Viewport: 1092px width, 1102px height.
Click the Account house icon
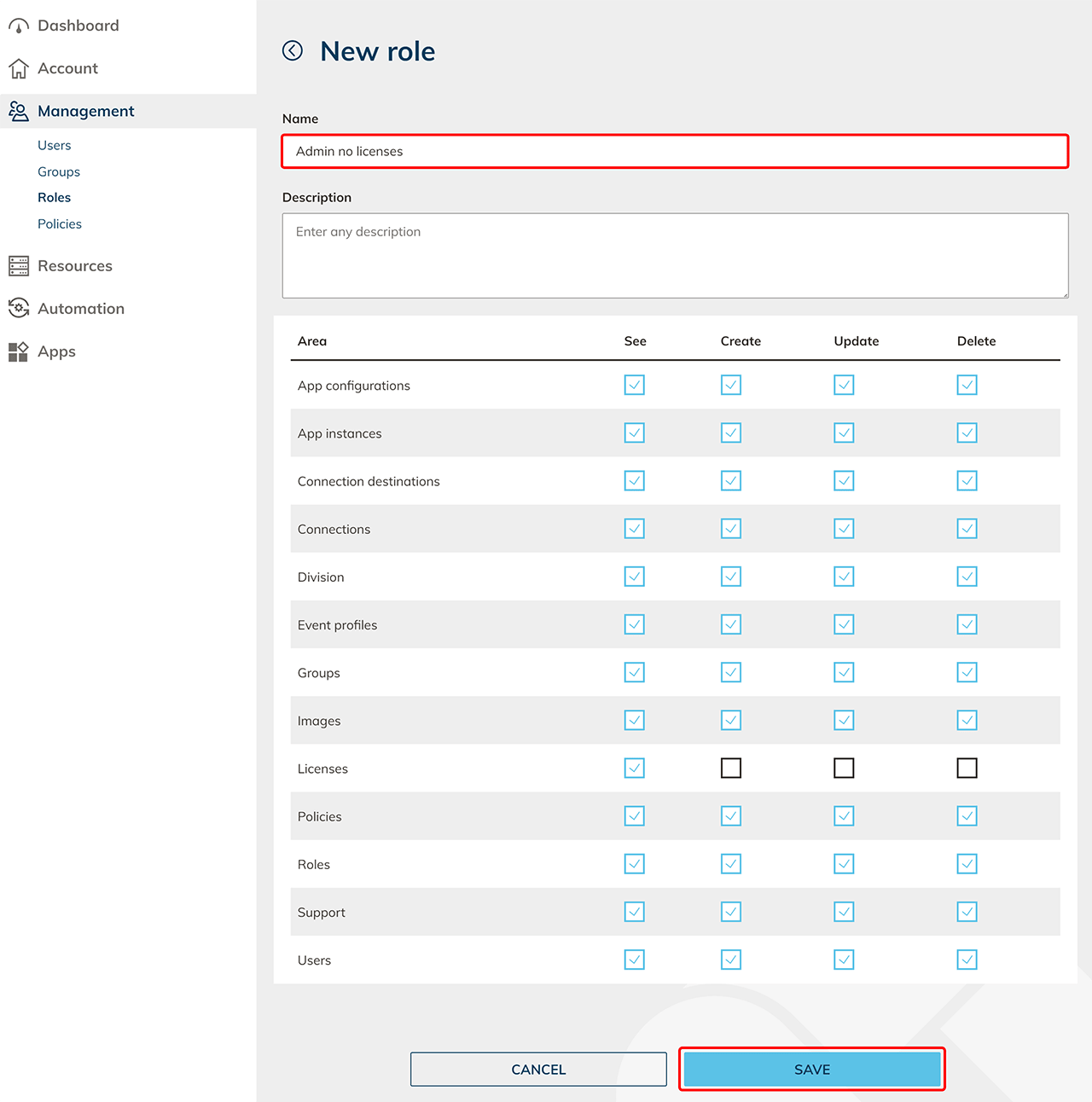[x=19, y=68]
